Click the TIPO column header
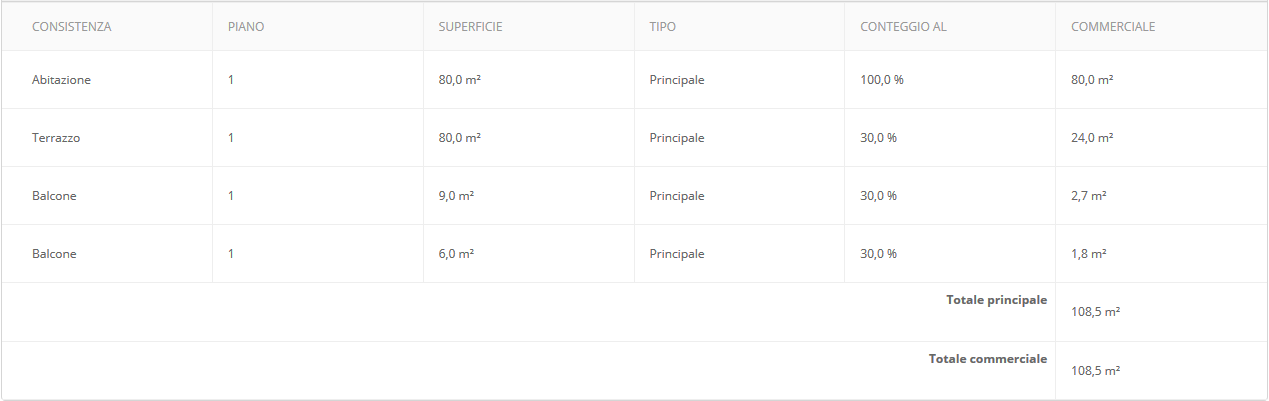The image size is (1269, 401). [x=662, y=27]
